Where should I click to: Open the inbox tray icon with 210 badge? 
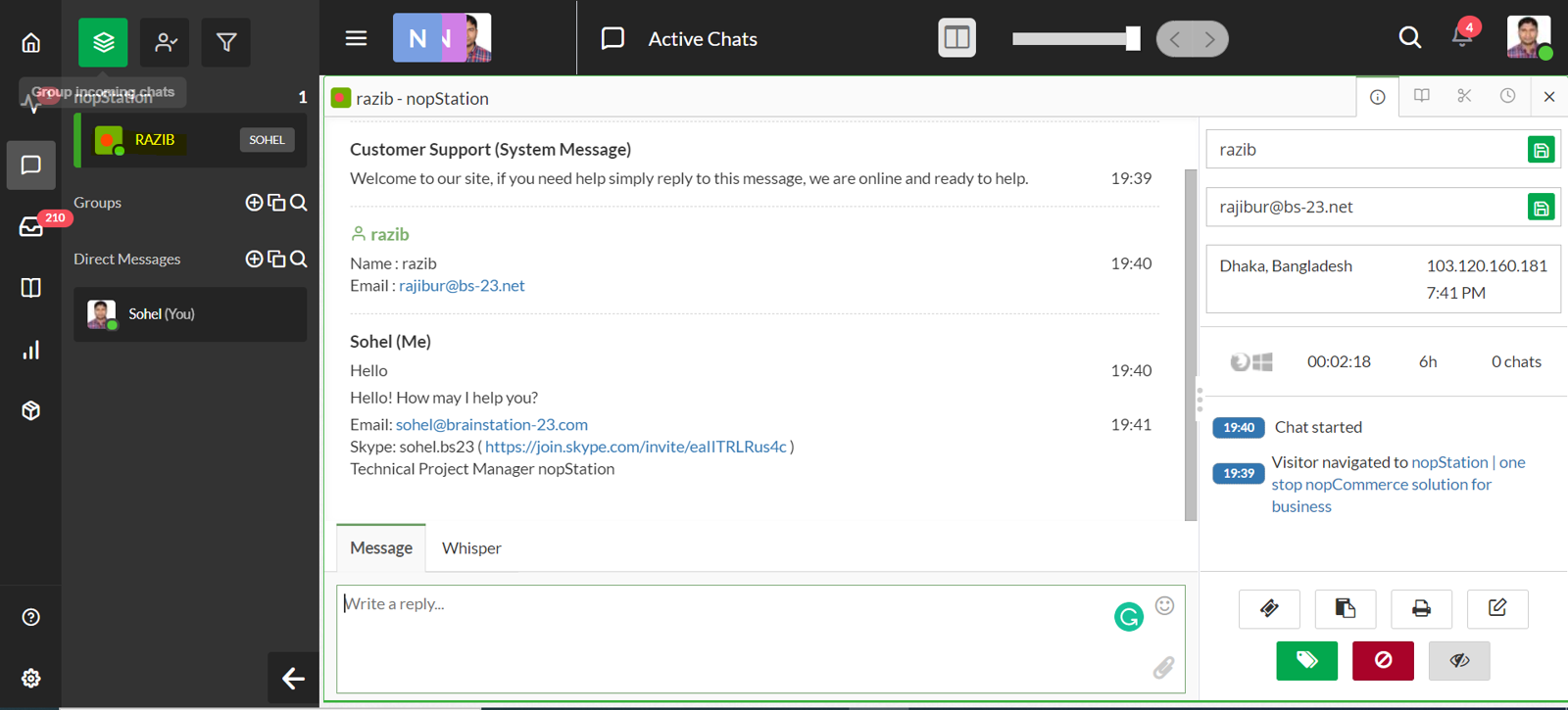pos(31,227)
